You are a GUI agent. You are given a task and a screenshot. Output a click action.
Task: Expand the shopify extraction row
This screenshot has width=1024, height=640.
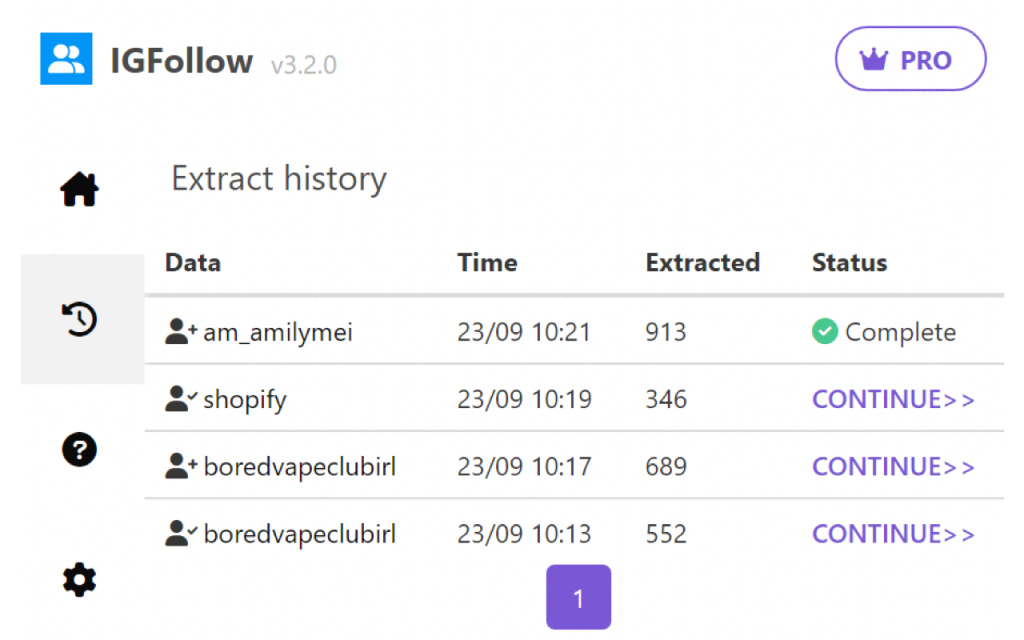pyautogui.click(x=245, y=398)
